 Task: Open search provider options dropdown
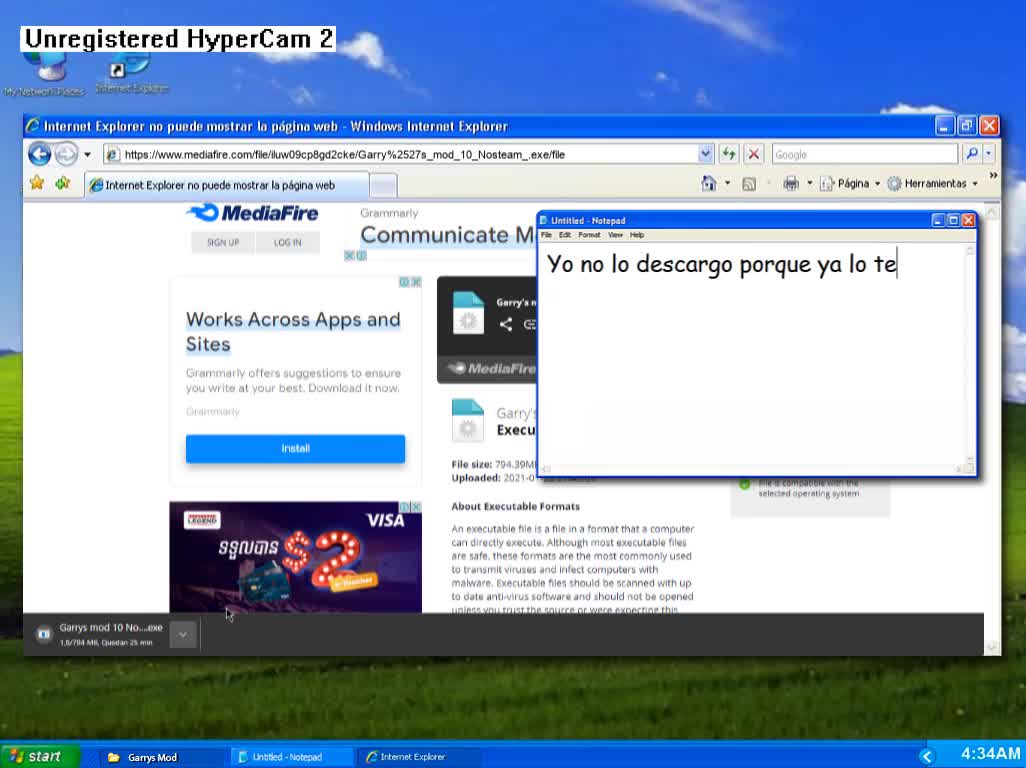coord(988,154)
